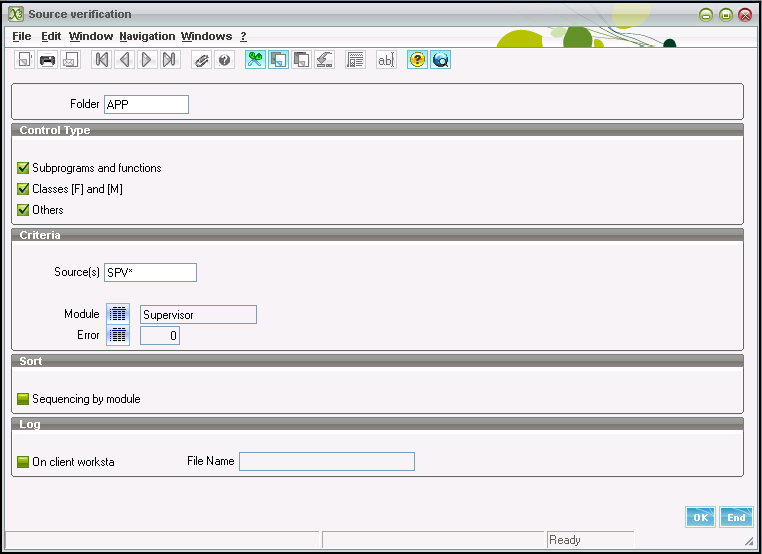
Task: Click the green scissors cut icon
Action: (x=255, y=60)
